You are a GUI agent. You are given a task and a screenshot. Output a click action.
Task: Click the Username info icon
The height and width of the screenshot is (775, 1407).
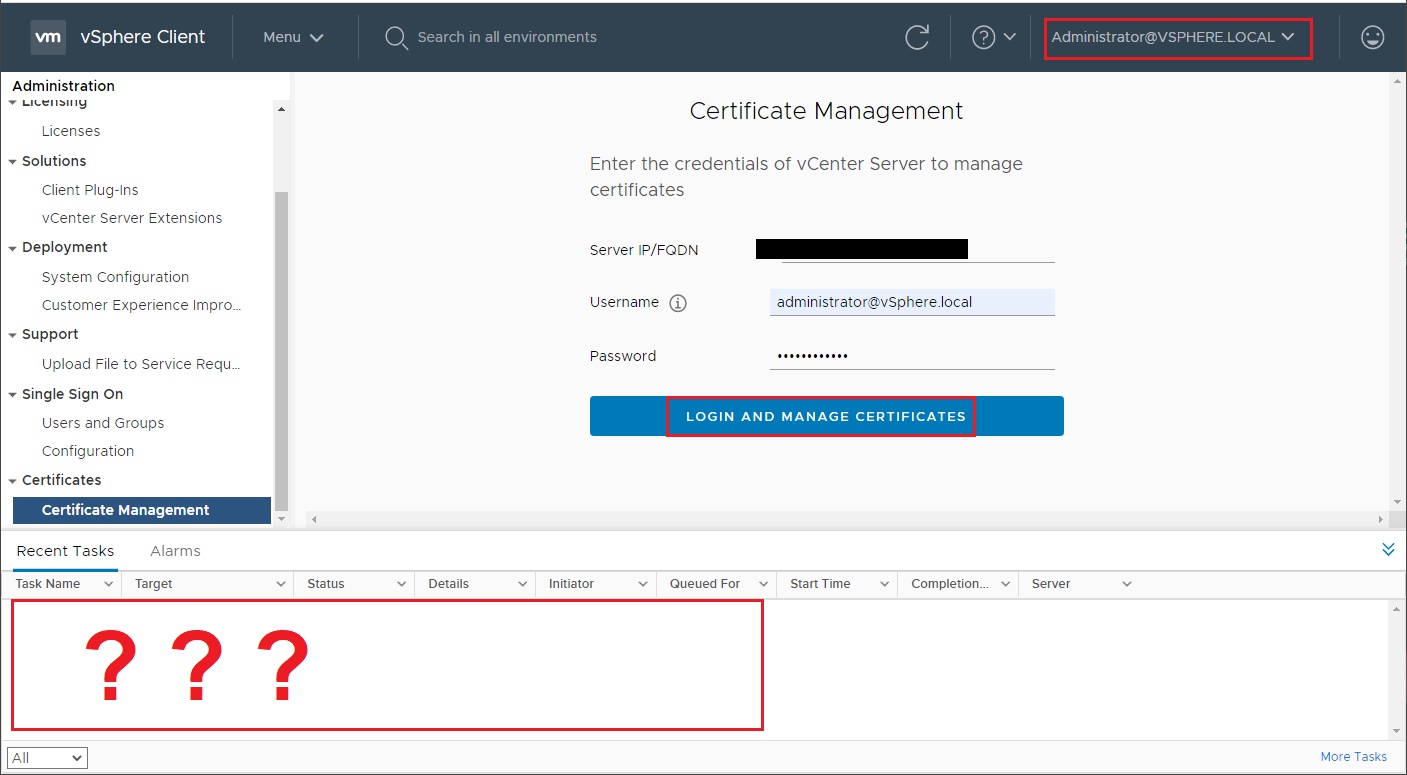click(678, 303)
